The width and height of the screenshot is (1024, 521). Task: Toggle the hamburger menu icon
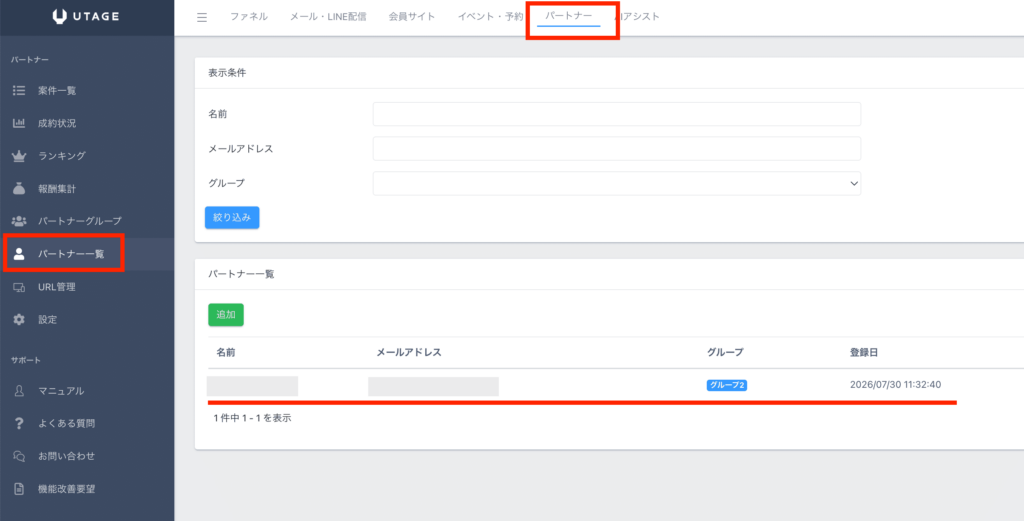click(202, 18)
